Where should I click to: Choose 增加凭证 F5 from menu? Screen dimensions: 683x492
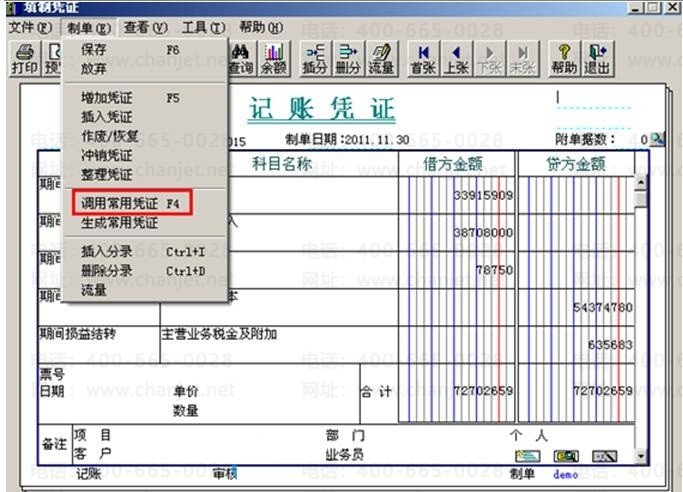tap(145, 98)
